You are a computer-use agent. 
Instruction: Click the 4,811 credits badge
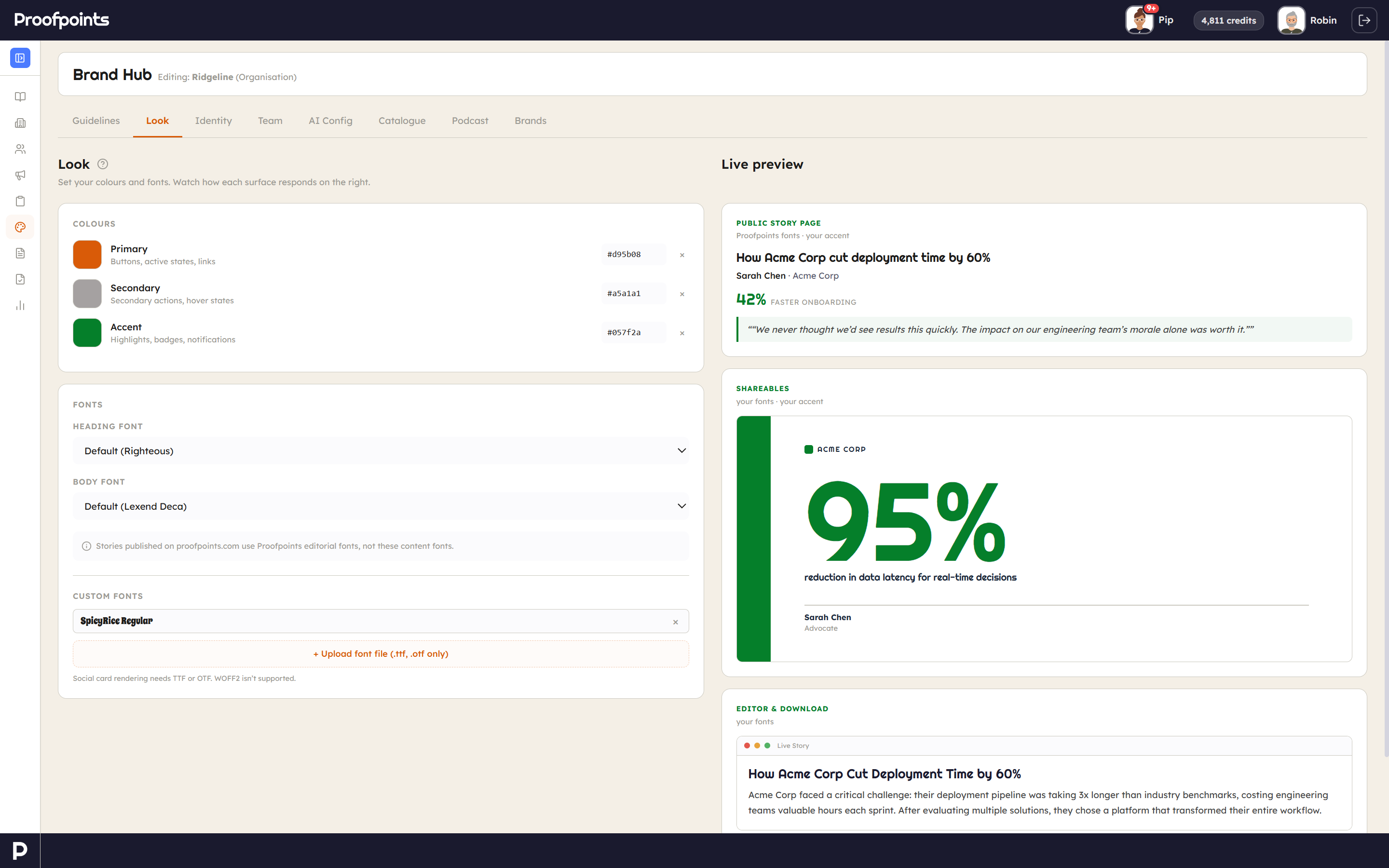point(1228,21)
